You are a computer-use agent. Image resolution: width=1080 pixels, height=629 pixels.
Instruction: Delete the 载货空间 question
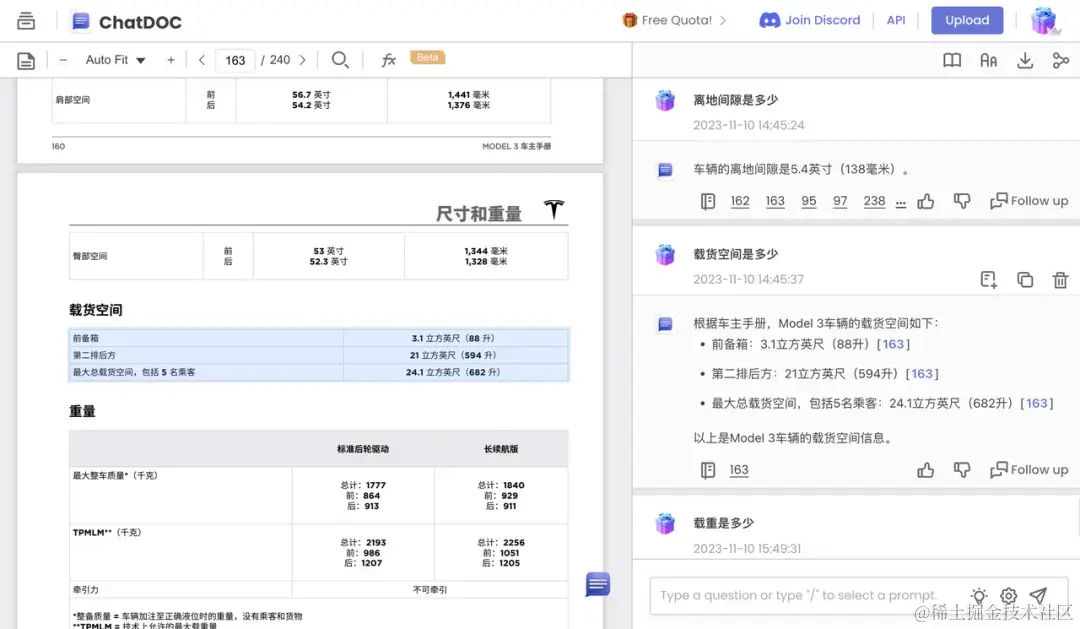click(x=1060, y=280)
